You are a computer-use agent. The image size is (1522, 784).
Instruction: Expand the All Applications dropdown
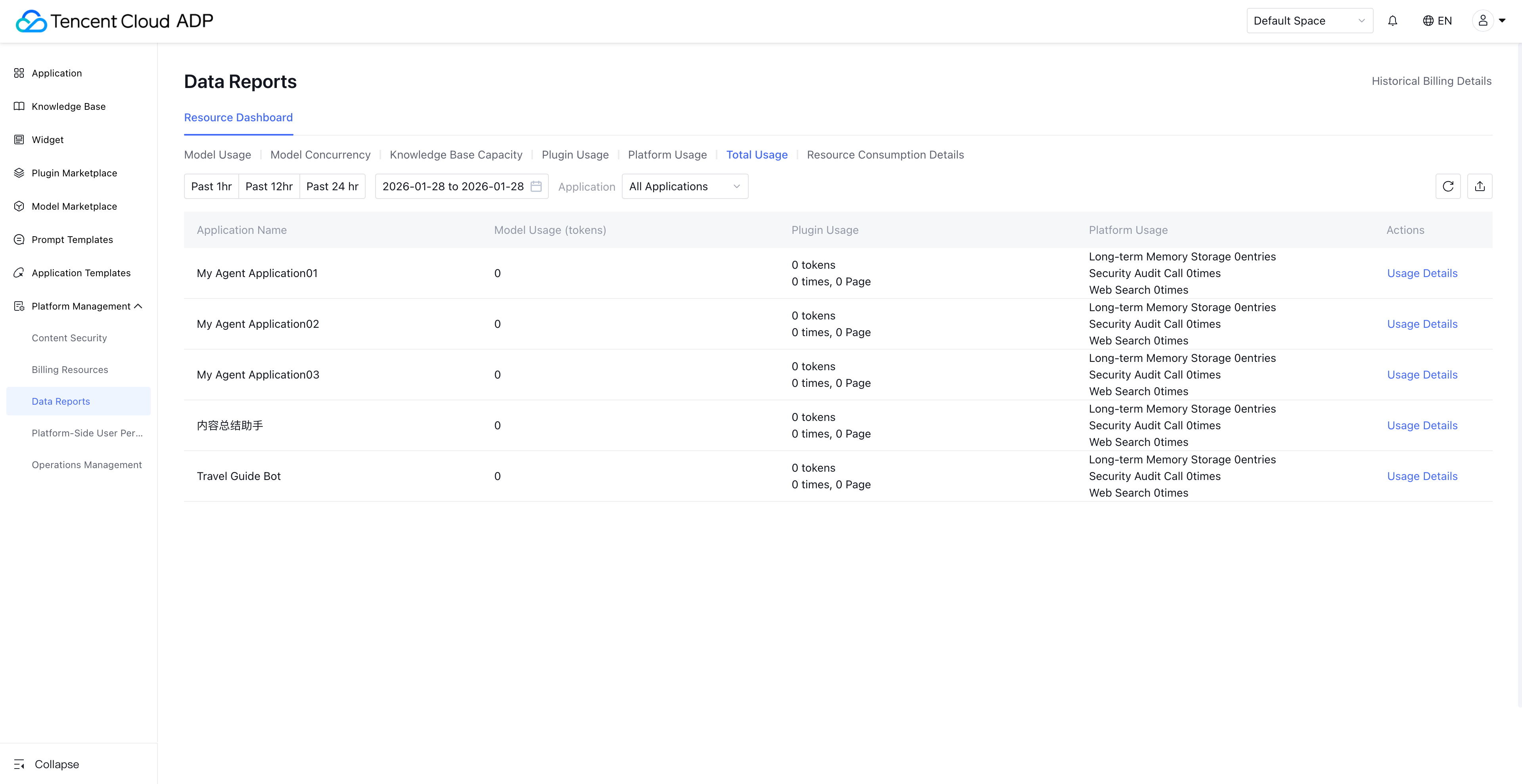tap(684, 187)
